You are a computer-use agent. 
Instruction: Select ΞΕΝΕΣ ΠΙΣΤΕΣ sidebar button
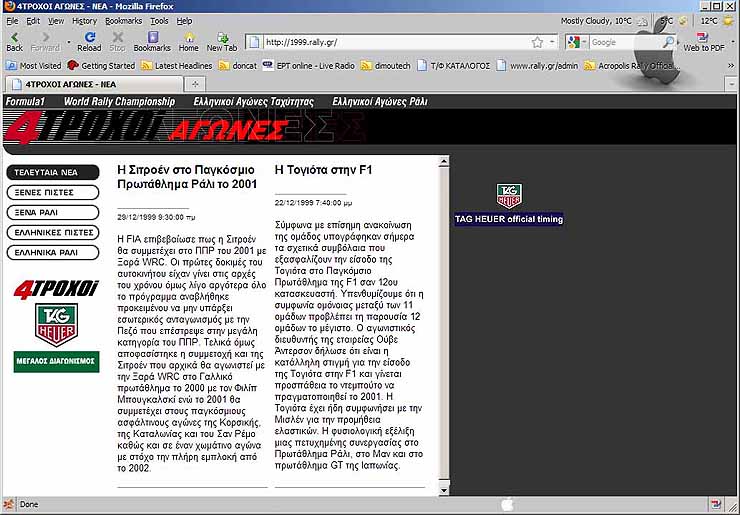click(x=53, y=192)
